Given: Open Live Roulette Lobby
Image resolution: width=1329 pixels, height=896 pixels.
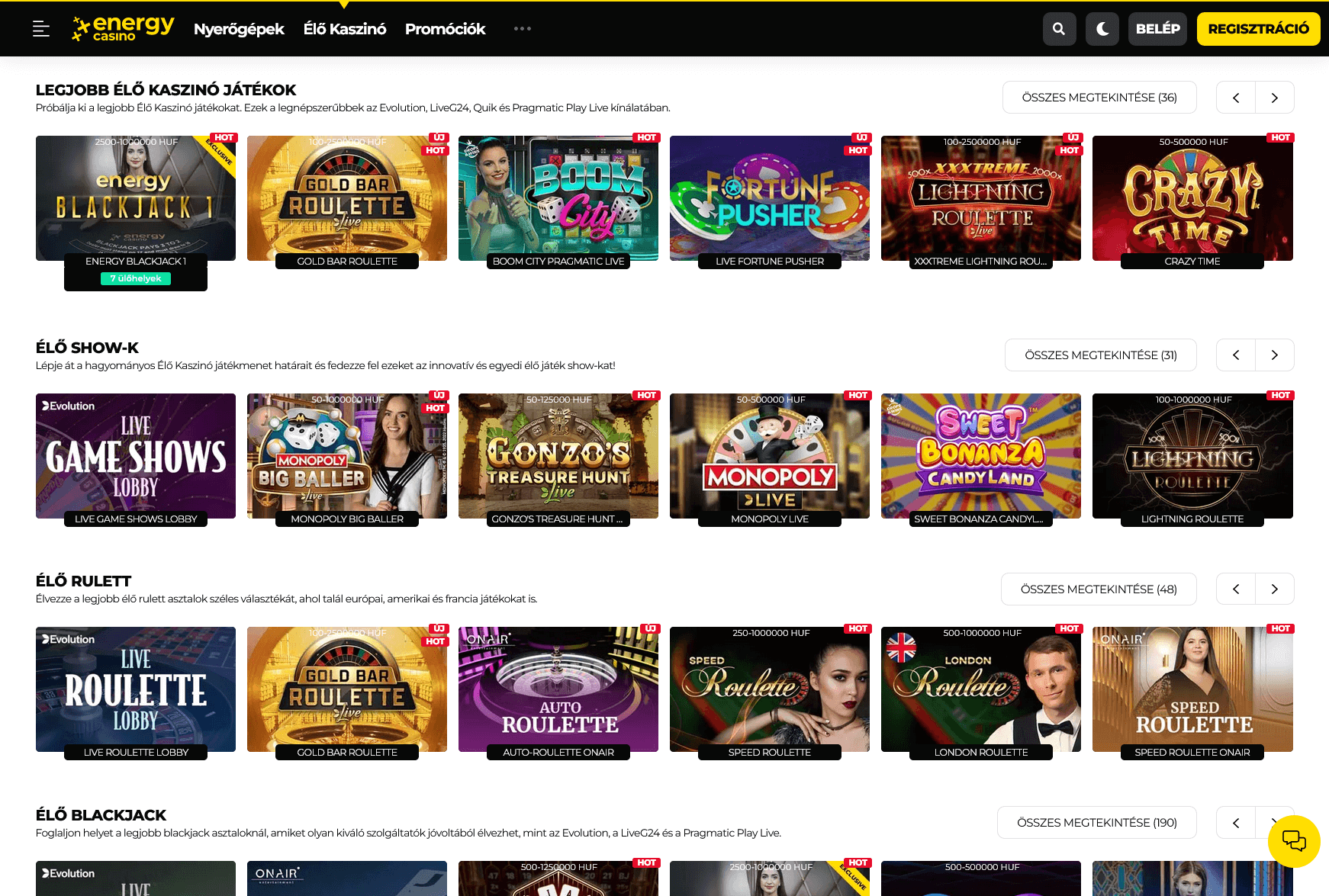Looking at the screenshot, I should click(x=136, y=689).
